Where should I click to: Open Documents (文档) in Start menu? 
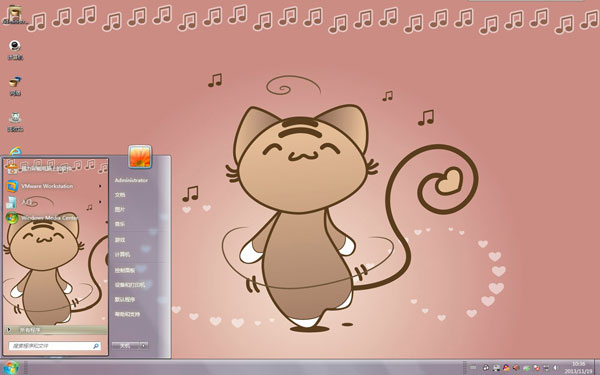(120, 195)
